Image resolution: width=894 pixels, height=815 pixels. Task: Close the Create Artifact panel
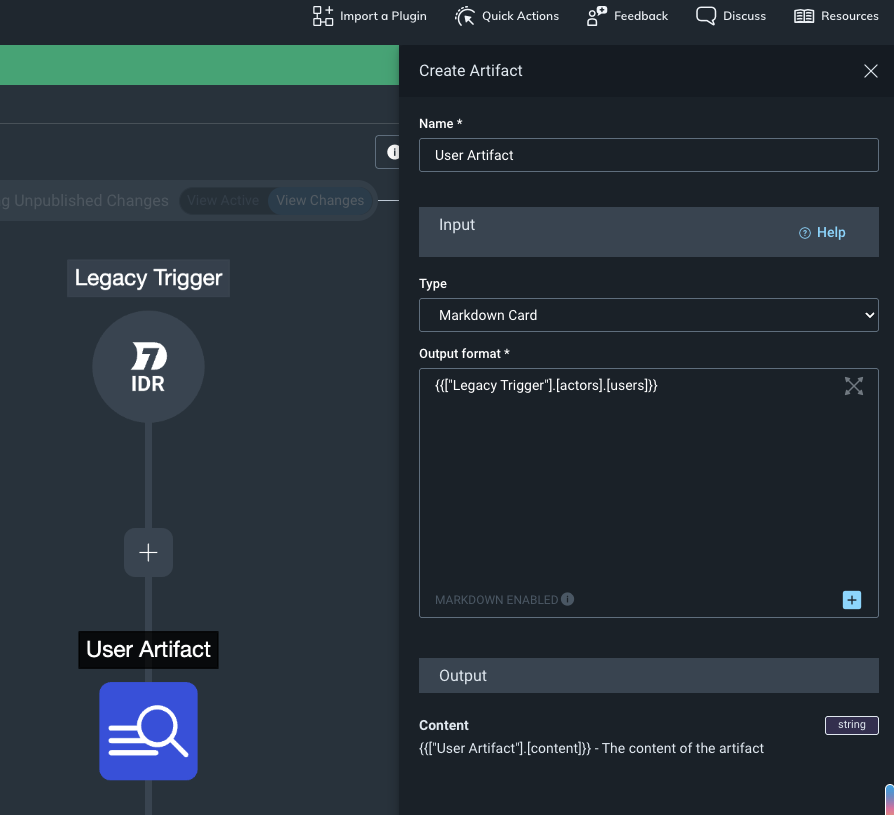(x=870, y=71)
